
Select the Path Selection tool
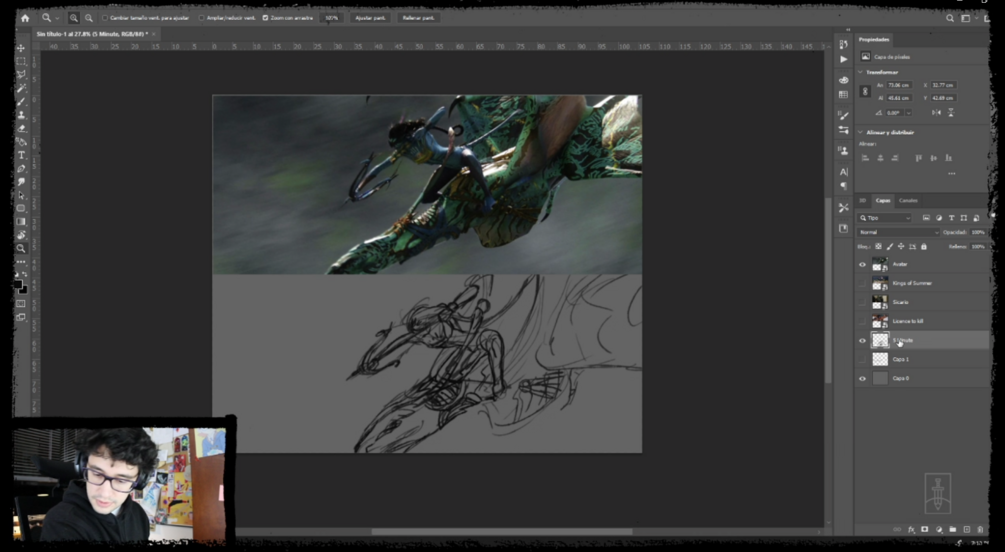click(x=21, y=196)
